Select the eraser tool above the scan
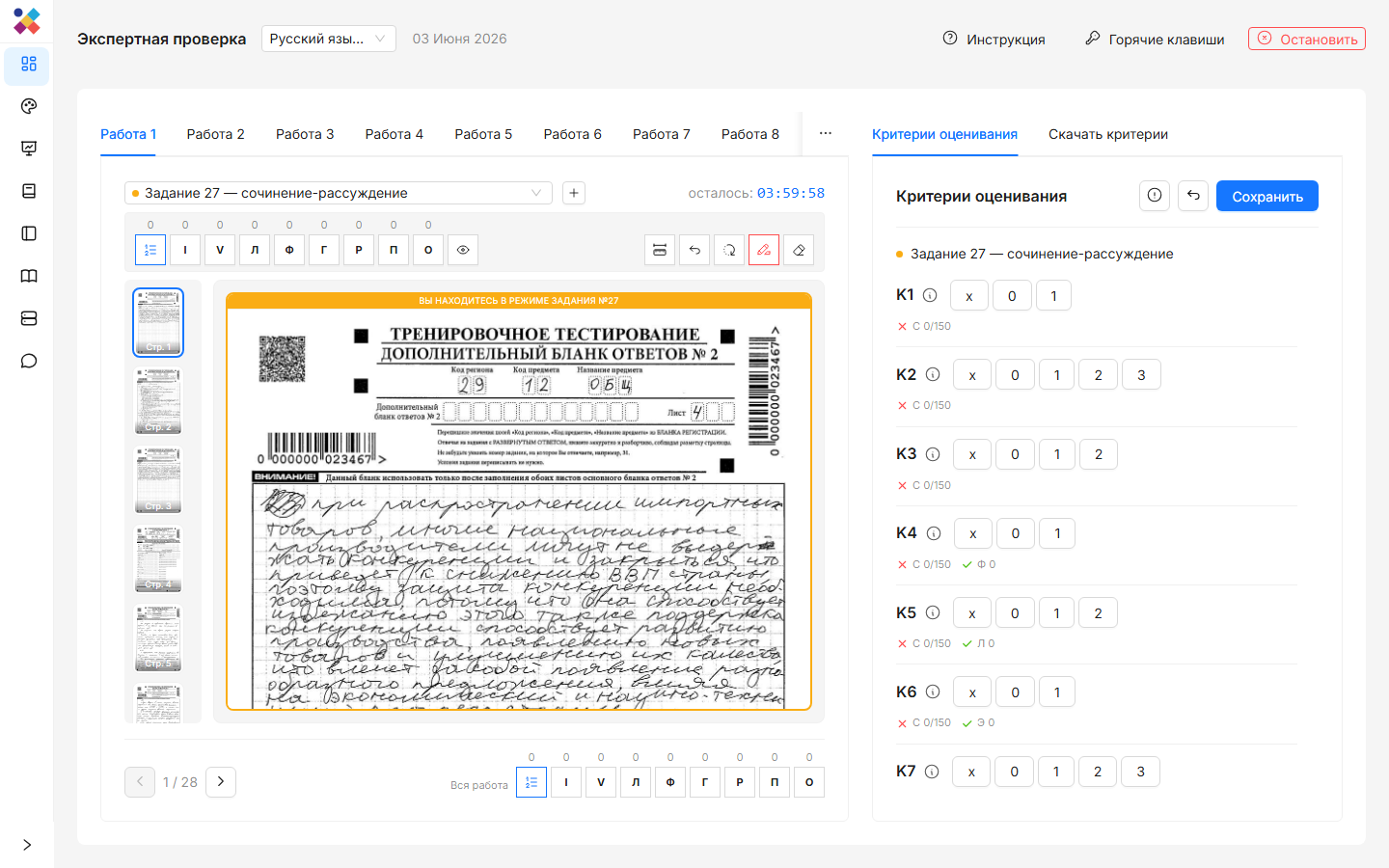The image size is (1389, 868). (x=799, y=250)
